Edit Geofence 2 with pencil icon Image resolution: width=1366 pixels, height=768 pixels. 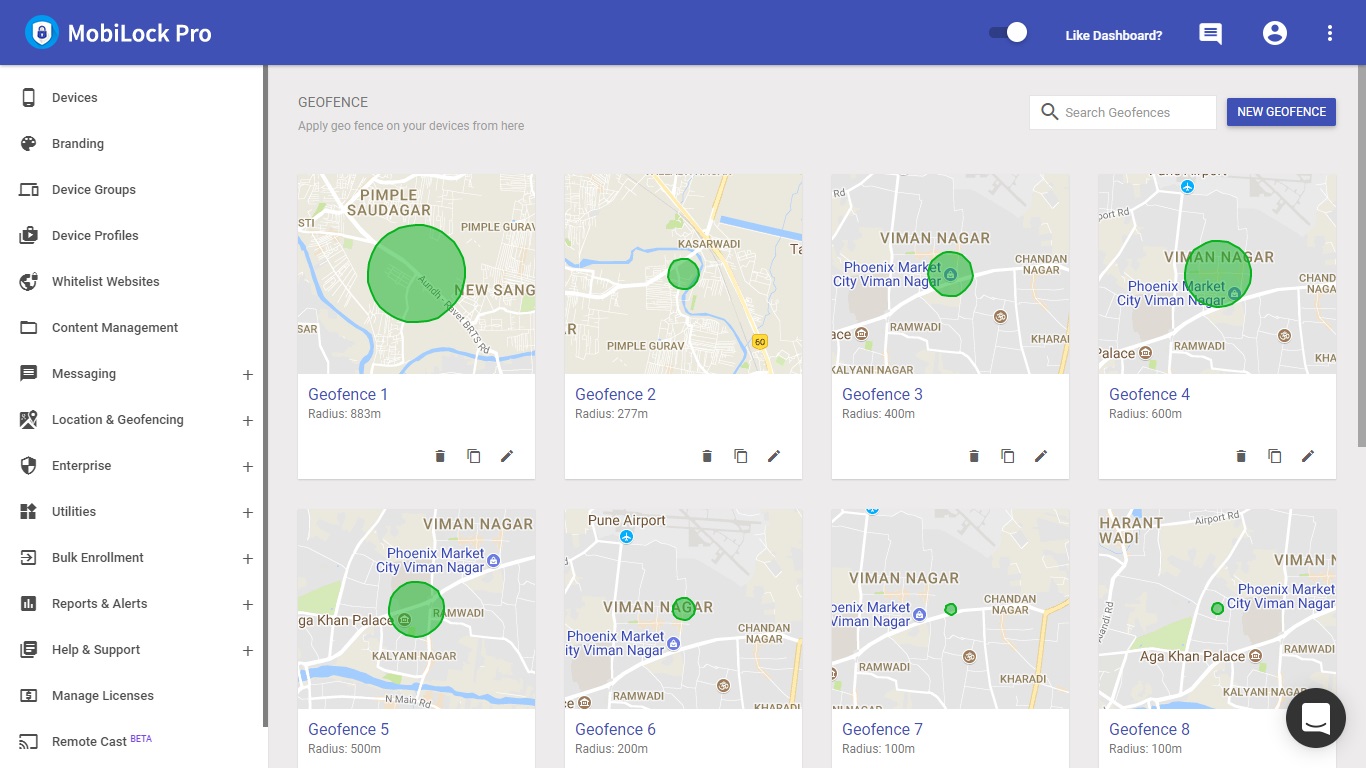774,456
